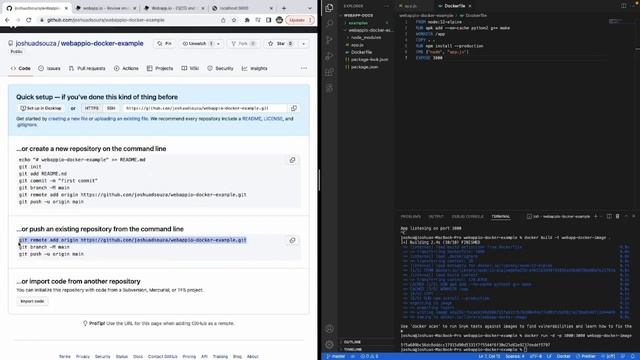
Task: Open the Extensions view in VS Code
Action: click(329, 72)
